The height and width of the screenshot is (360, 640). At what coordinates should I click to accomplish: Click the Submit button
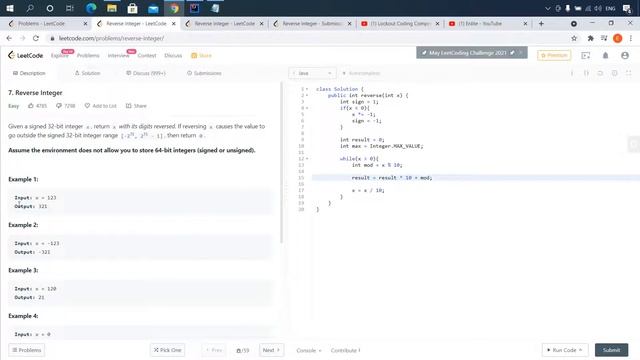tap(611, 350)
